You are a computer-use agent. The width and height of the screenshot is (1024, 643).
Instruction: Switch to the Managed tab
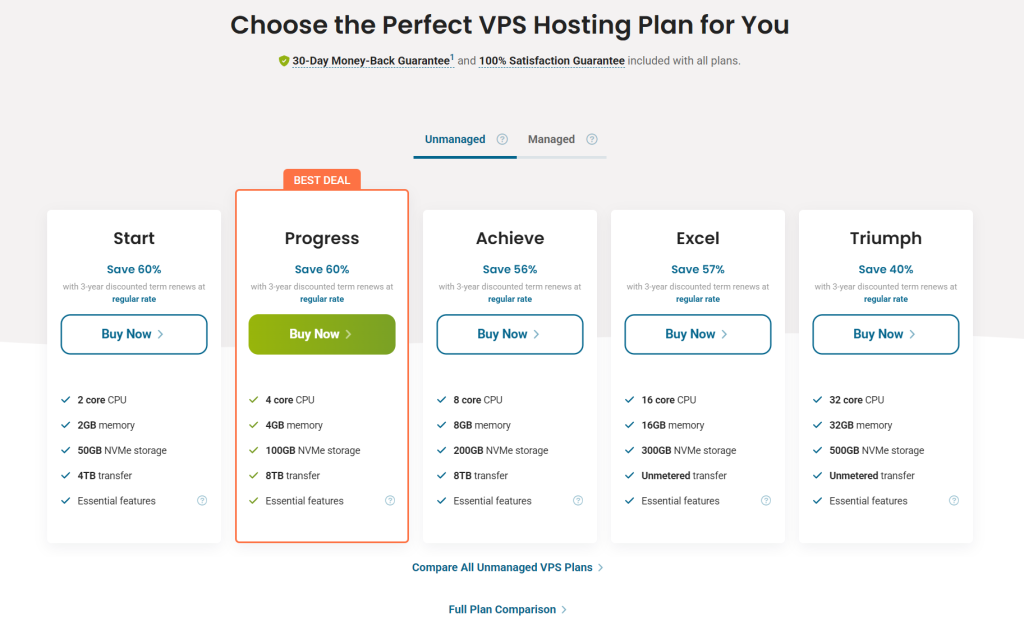tap(551, 139)
